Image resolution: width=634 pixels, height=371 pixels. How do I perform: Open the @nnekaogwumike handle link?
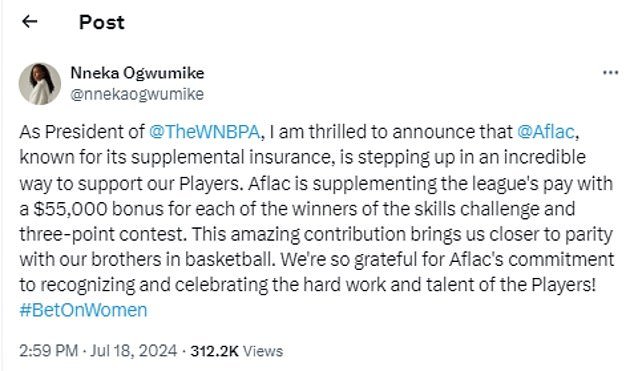[137, 95]
